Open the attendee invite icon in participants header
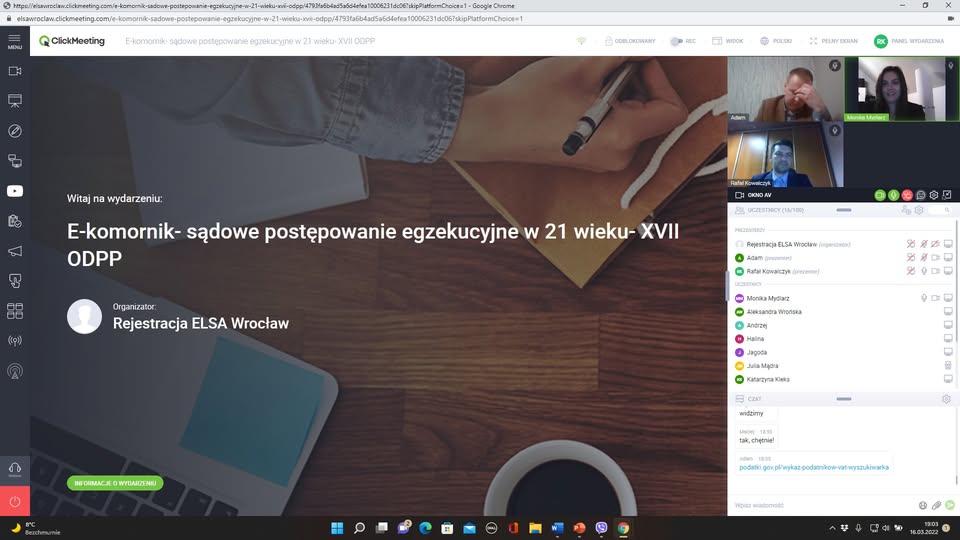The image size is (960, 540). coord(906,210)
